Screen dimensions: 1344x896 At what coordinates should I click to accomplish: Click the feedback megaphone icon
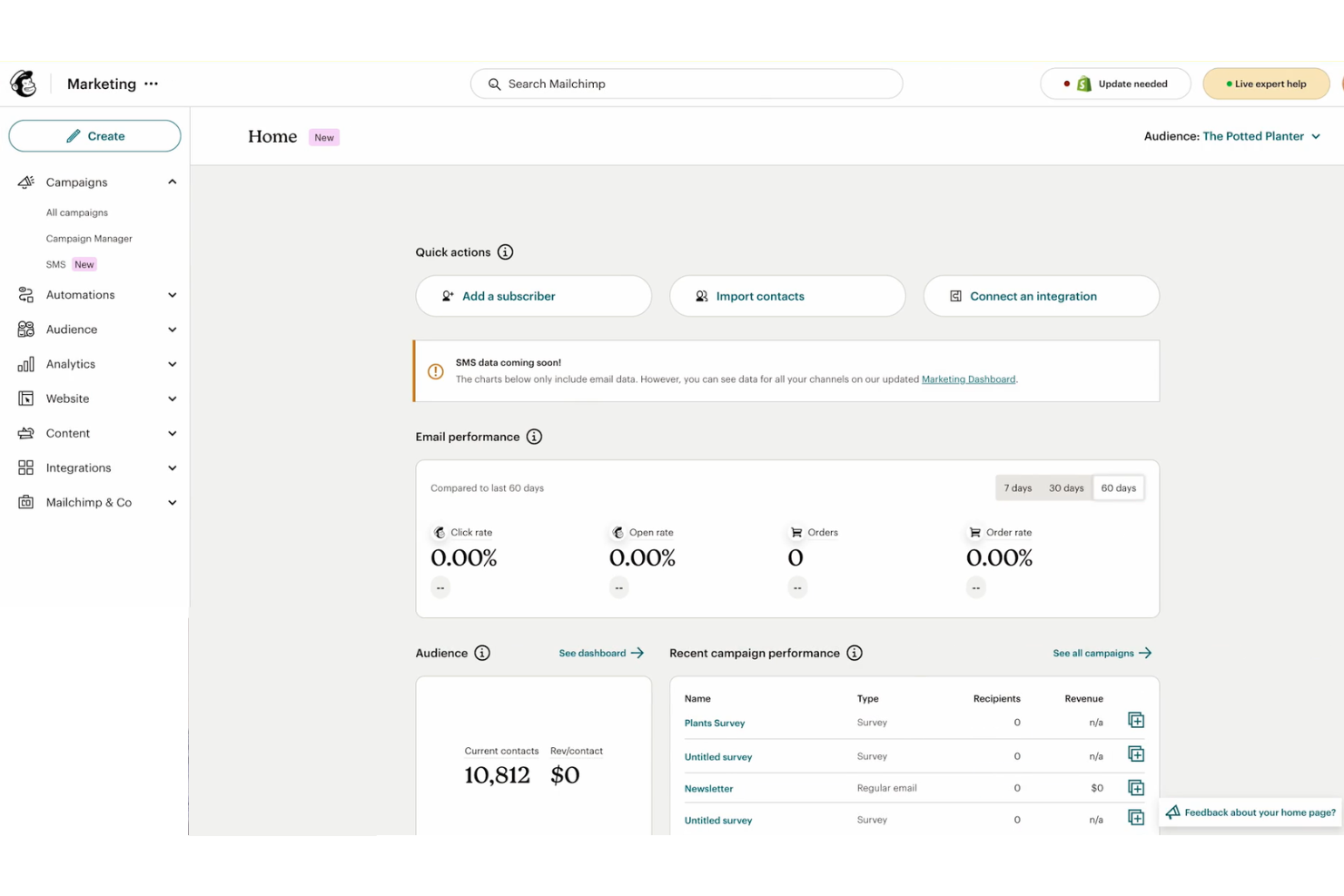click(x=1172, y=812)
